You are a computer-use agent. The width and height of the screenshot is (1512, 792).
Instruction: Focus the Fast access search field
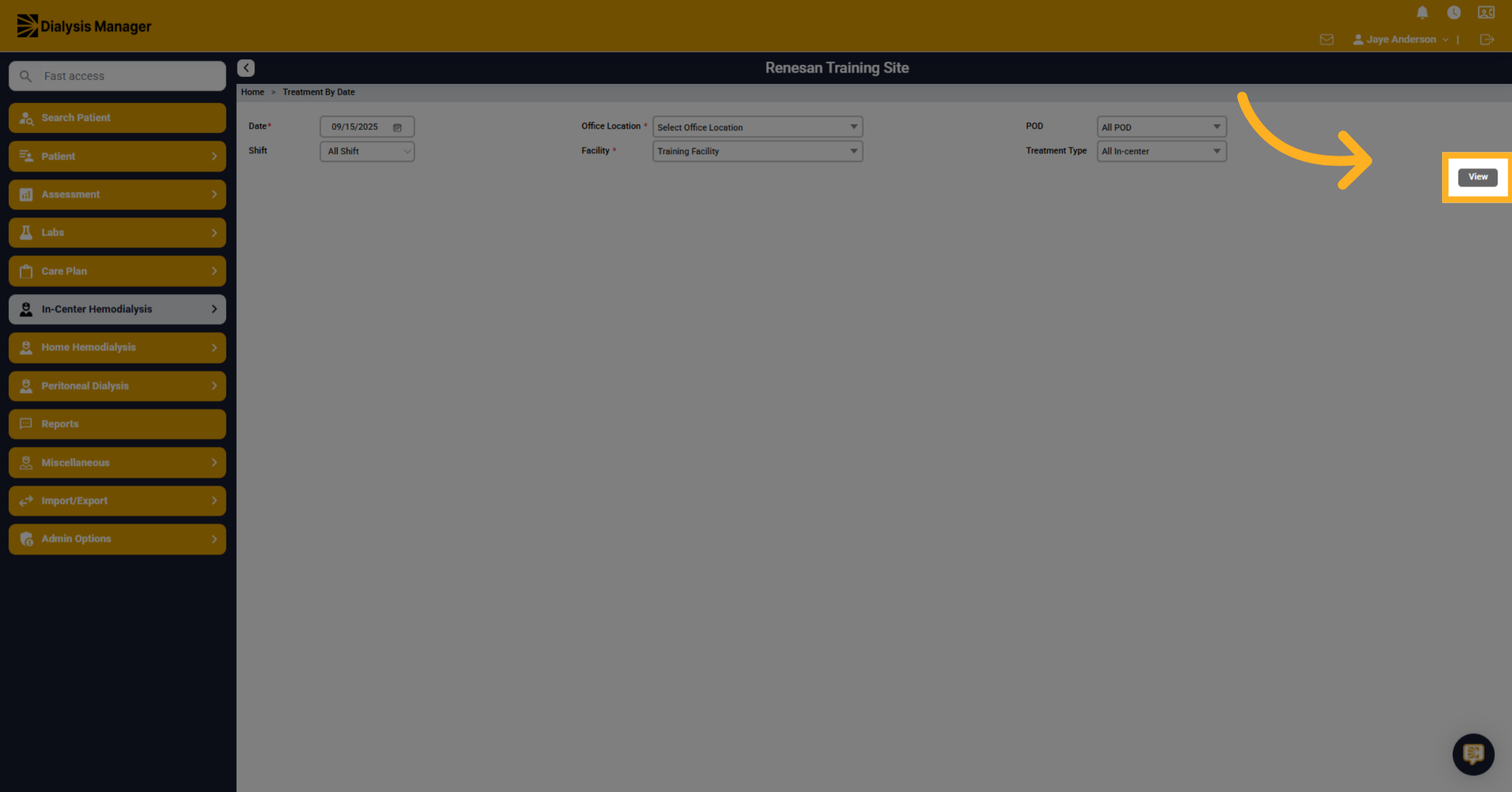117,76
